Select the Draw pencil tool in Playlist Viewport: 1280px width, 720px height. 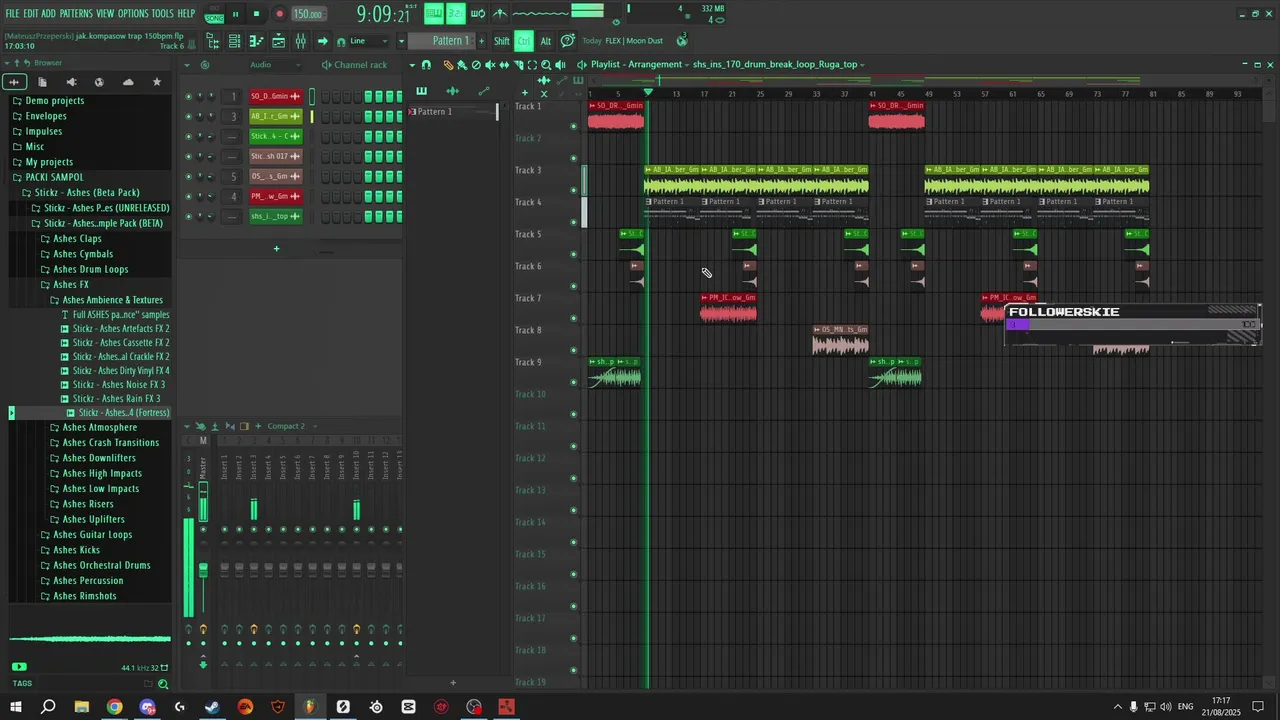pyautogui.click(x=448, y=65)
